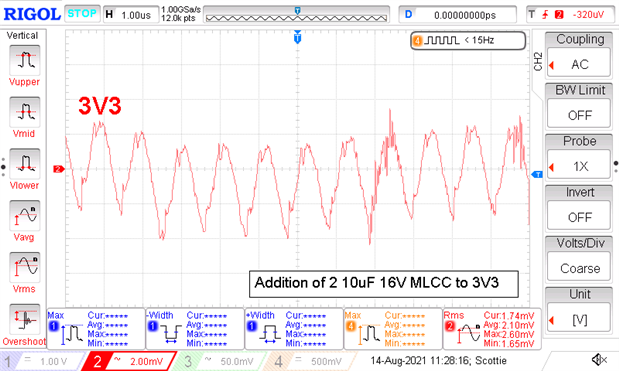Click the horizontal timebase 1.00us field

(130, 15)
